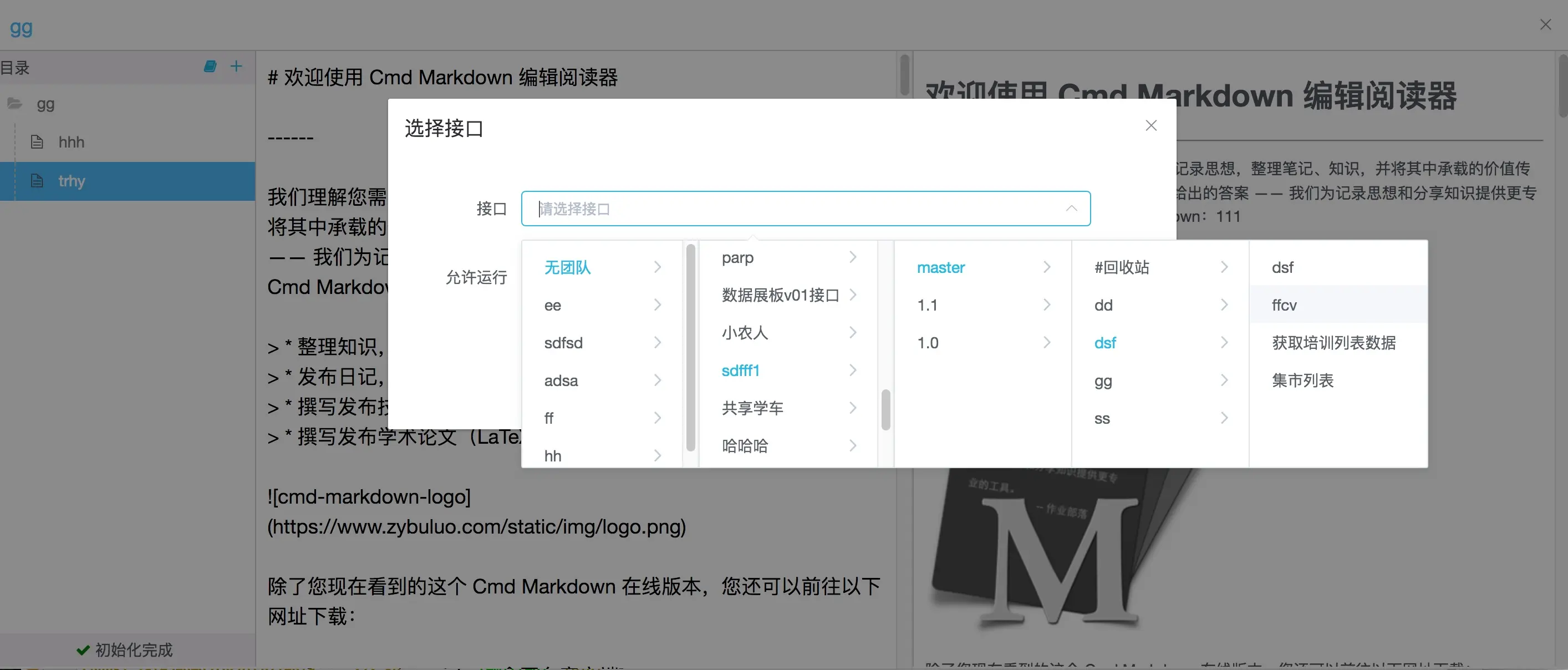Collapse the 接口 selector with its arrow
The width and height of the screenshot is (1568, 670).
click(1071, 209)
